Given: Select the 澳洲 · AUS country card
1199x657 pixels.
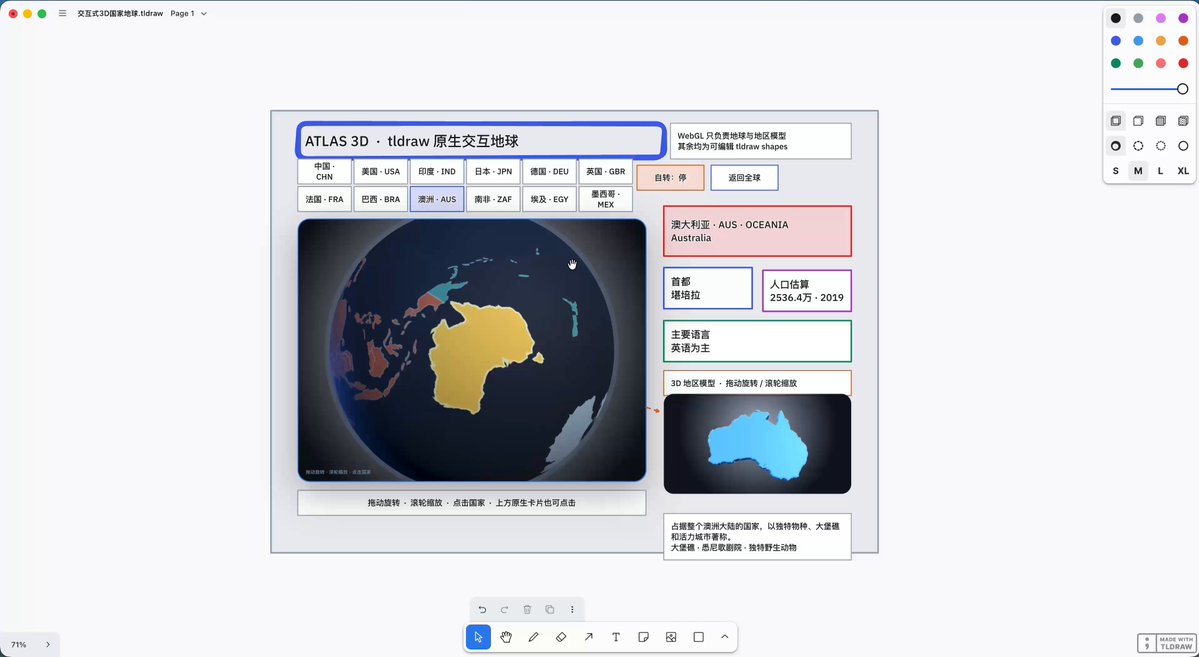Looking at the screenshot, I should point(437,199).
